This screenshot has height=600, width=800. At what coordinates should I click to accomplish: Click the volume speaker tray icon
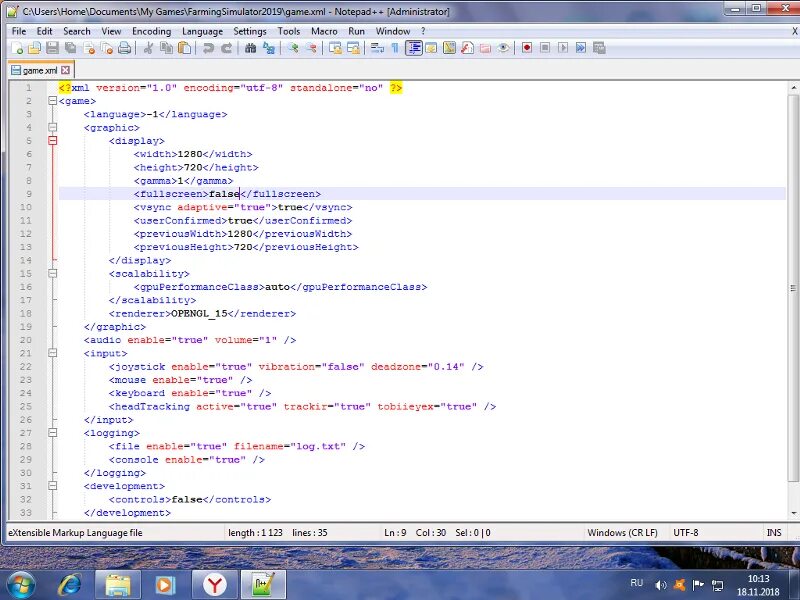(661, 585)
